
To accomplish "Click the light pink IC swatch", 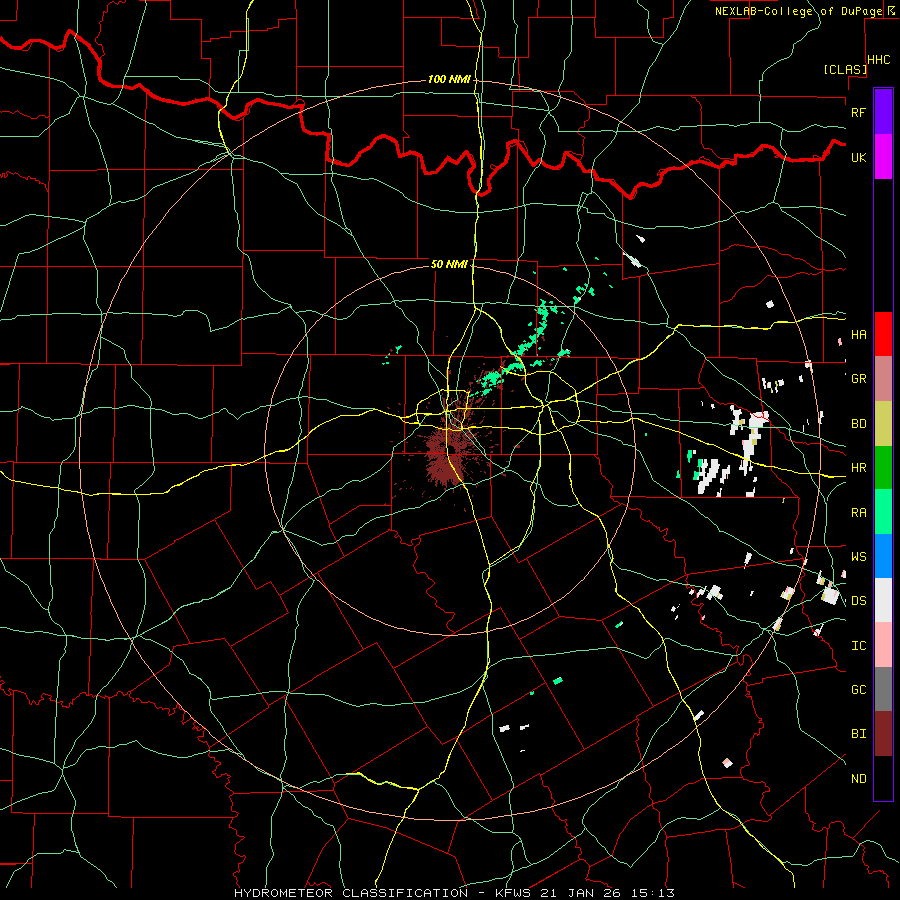I will [x=883, y=645].
